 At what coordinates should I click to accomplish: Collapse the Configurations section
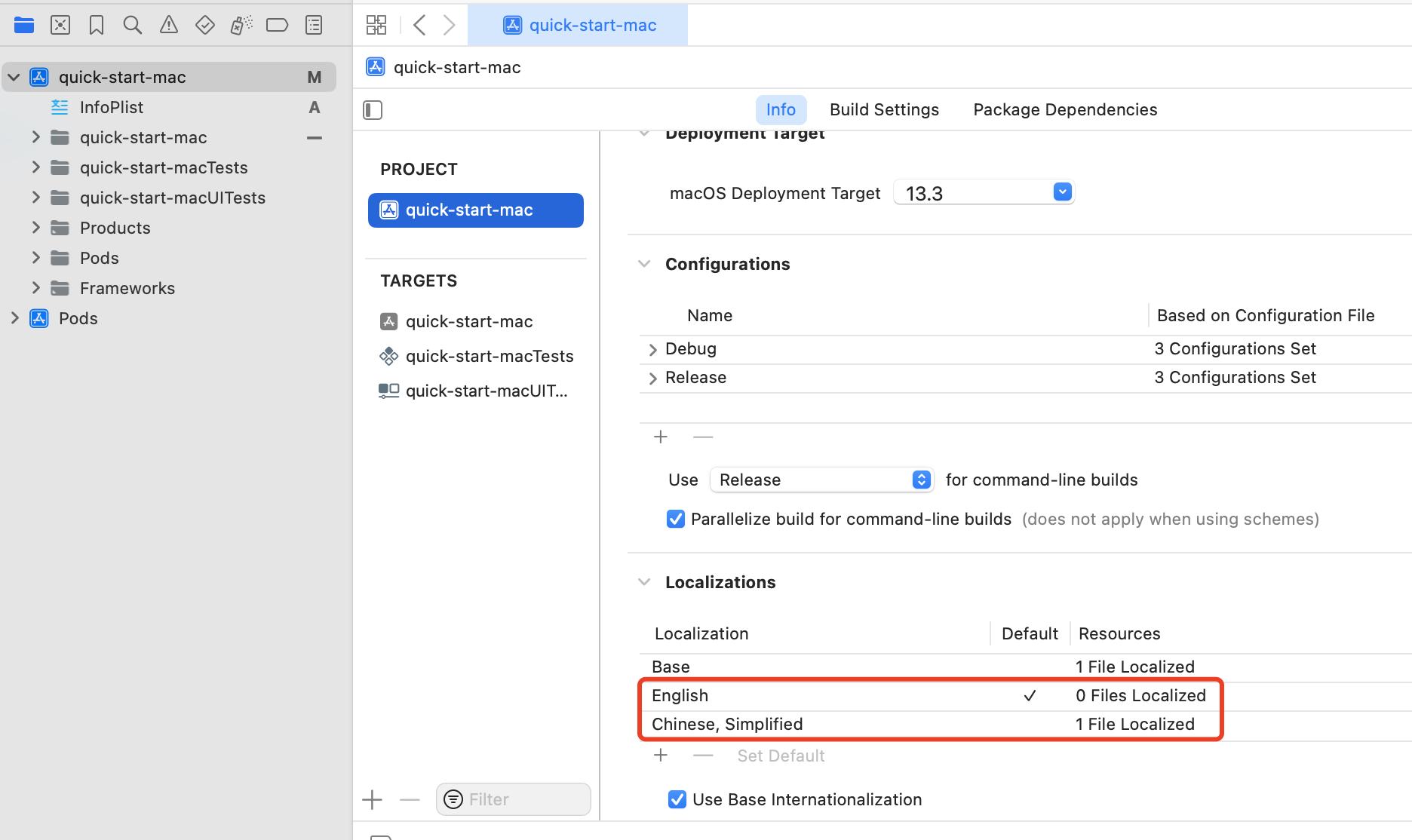[644, 264]
